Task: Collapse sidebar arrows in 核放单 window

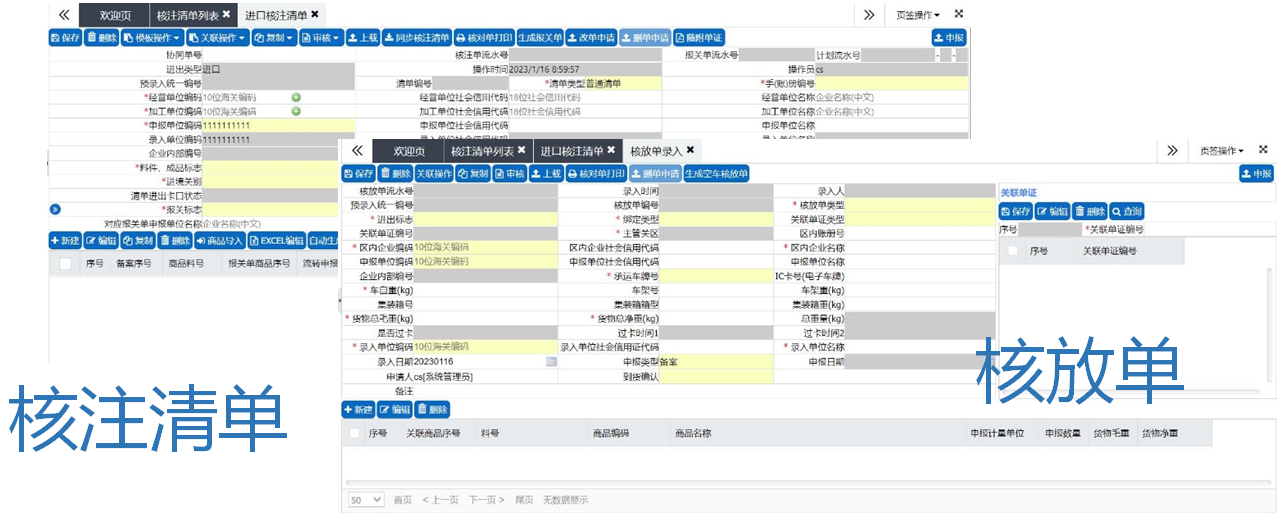Action: (356, 151)
